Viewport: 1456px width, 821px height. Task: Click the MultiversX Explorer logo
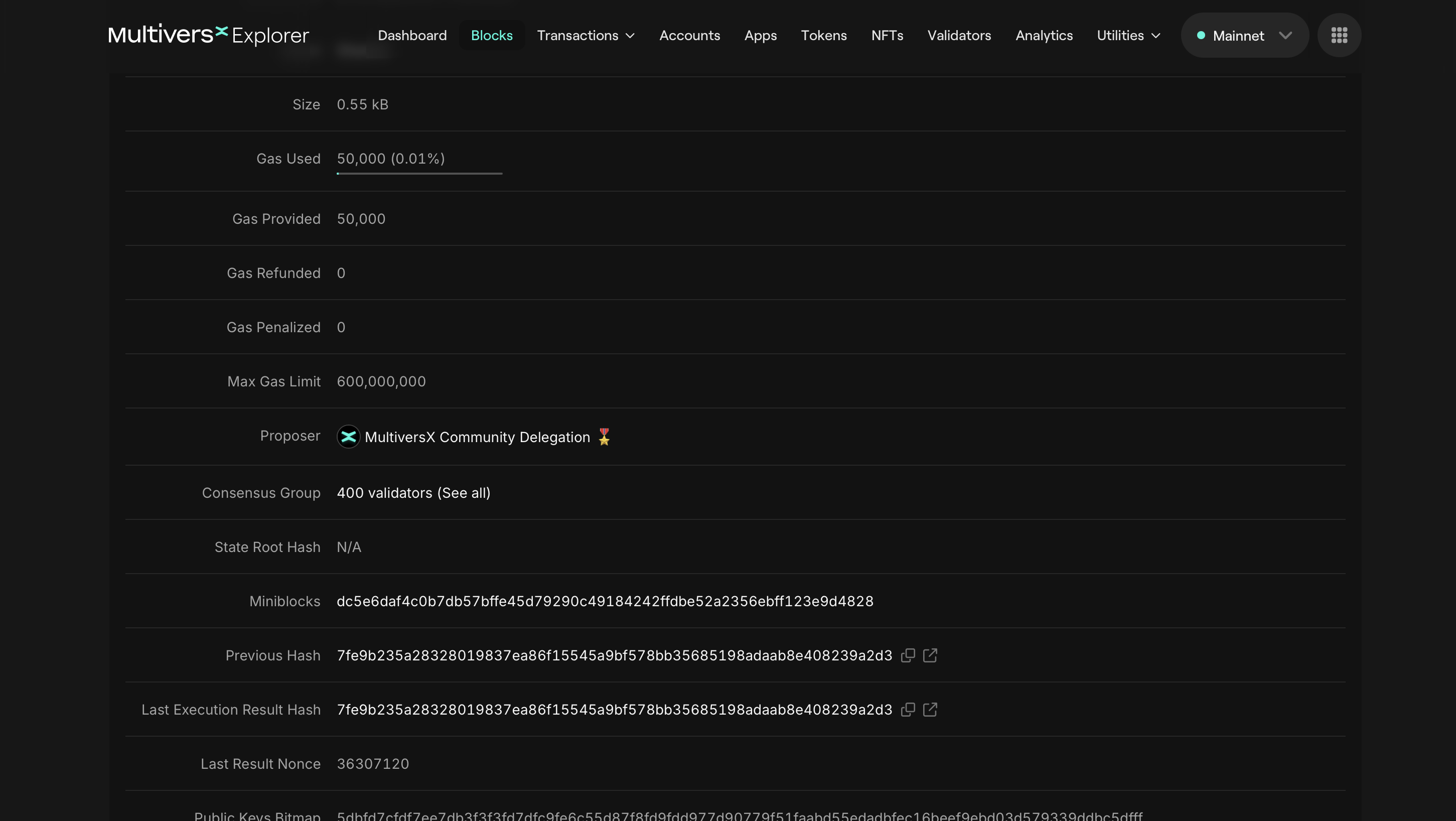(x=209, y=35)
